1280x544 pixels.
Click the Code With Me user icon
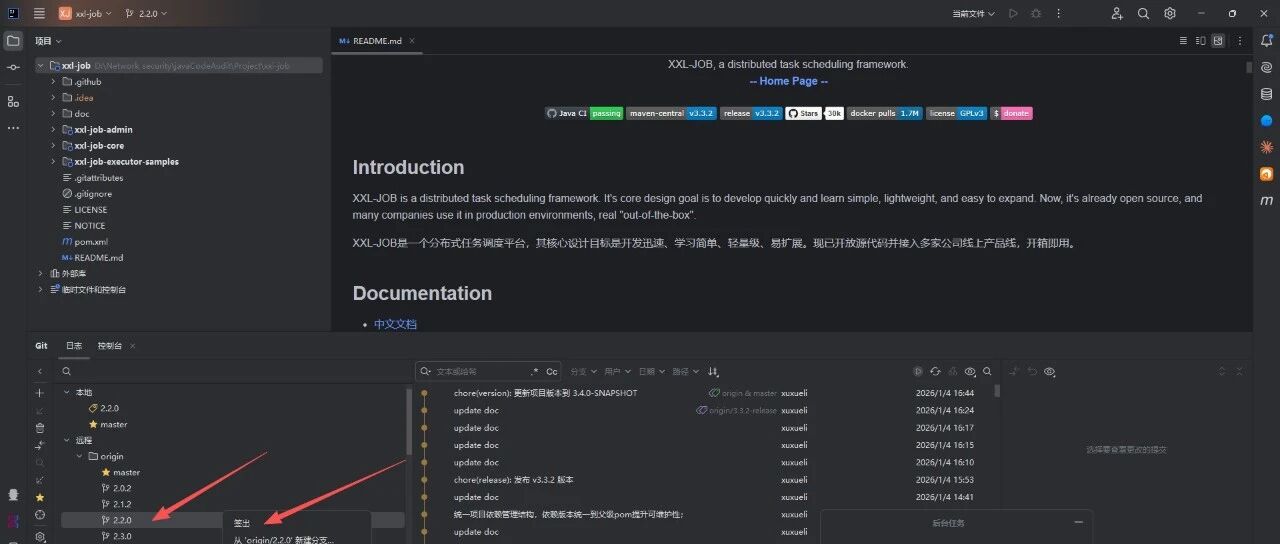pyautogui.click(x=1117, y=14)
